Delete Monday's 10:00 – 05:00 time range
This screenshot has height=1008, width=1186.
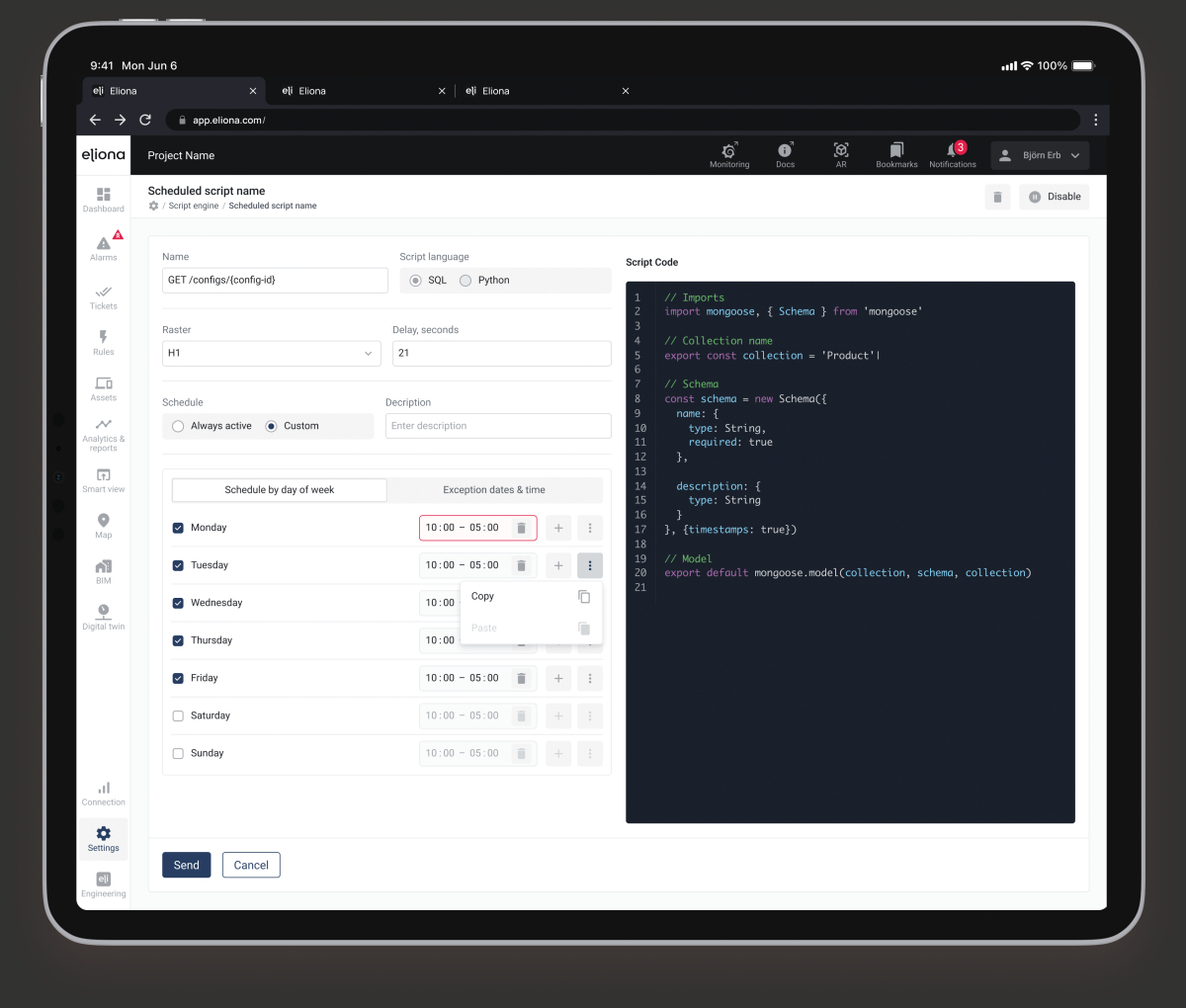click(x=522, y=528)
